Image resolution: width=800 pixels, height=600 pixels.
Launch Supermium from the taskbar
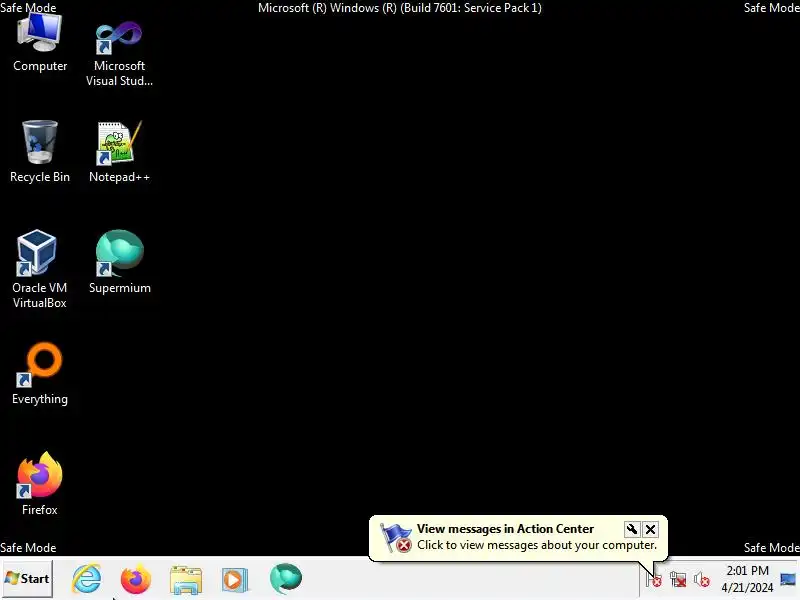click(286, 579)
